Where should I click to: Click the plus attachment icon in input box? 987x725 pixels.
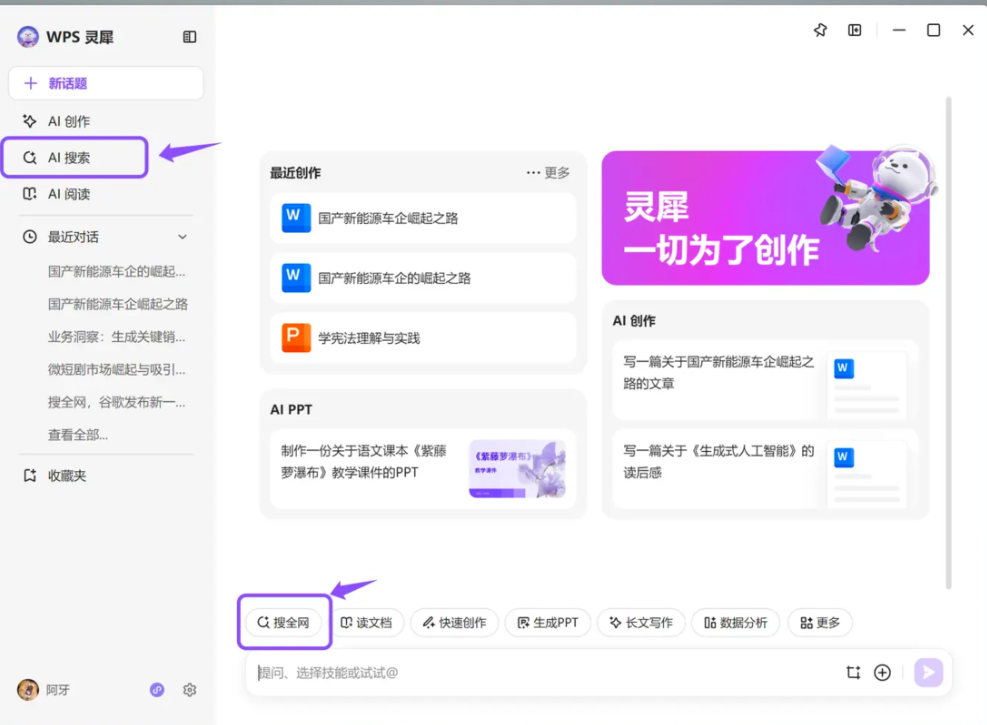(883, 673)
